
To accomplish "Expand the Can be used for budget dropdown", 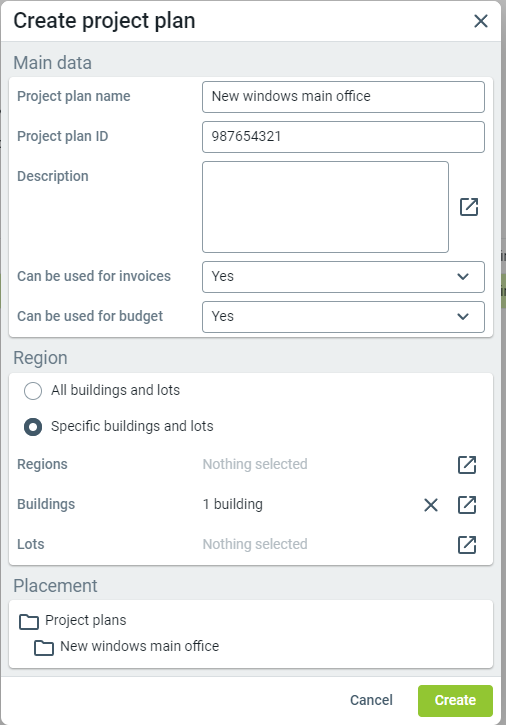I will click(x=343, y=317).
